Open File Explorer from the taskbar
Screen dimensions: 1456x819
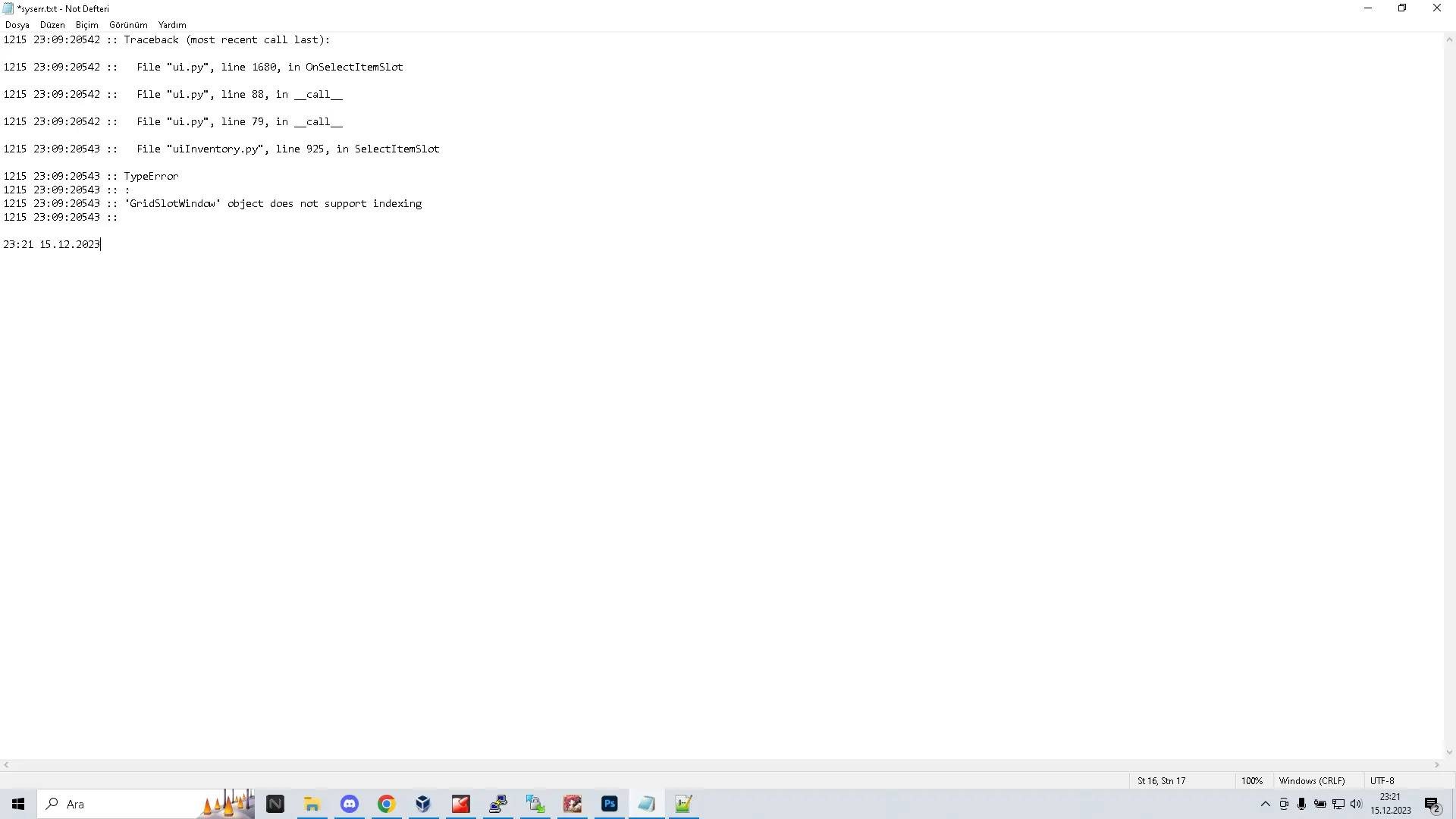pos(312,804)
